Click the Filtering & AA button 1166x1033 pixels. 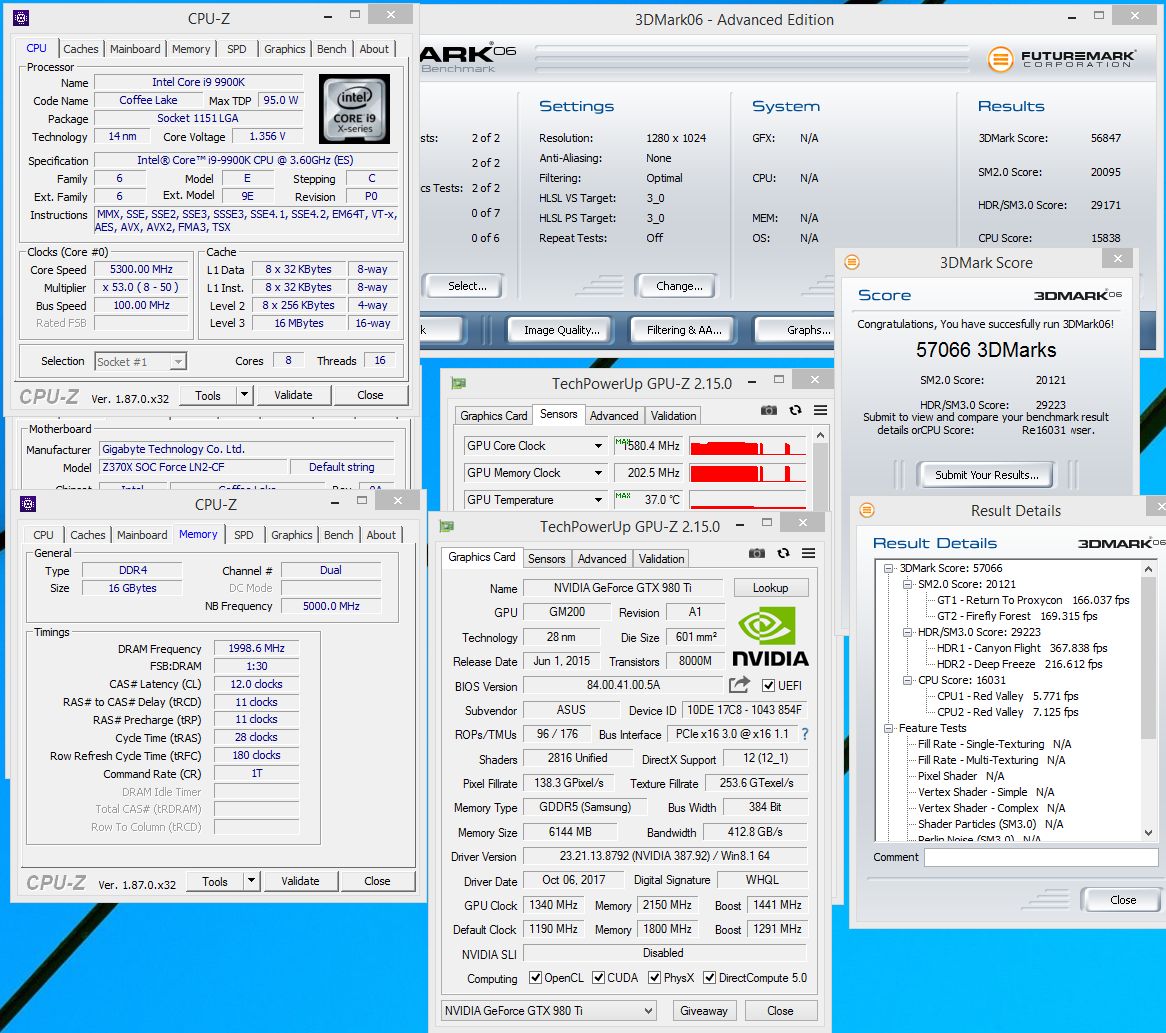[x=684, y=330]
